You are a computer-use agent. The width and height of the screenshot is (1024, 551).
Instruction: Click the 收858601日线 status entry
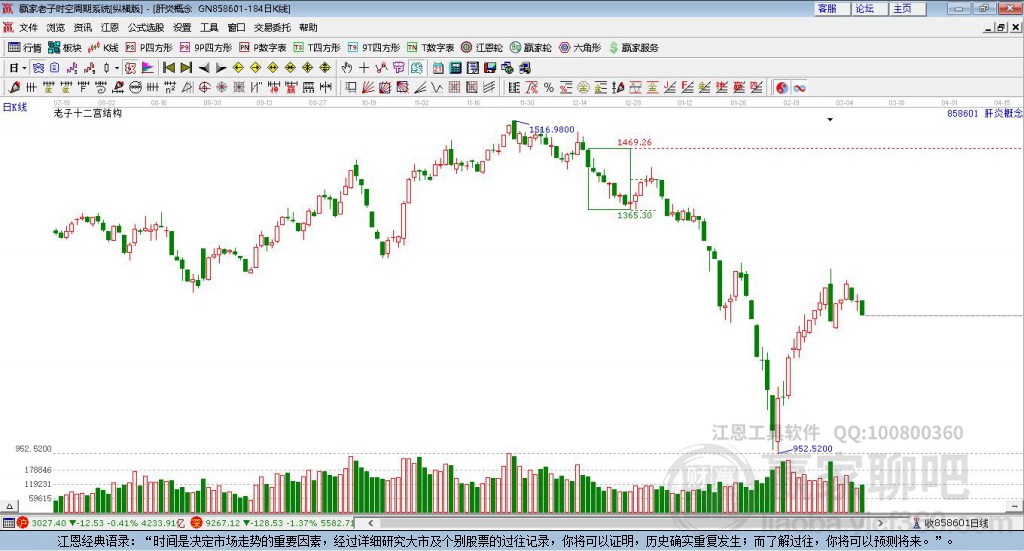pyautogui.click(x=950, y=523)
